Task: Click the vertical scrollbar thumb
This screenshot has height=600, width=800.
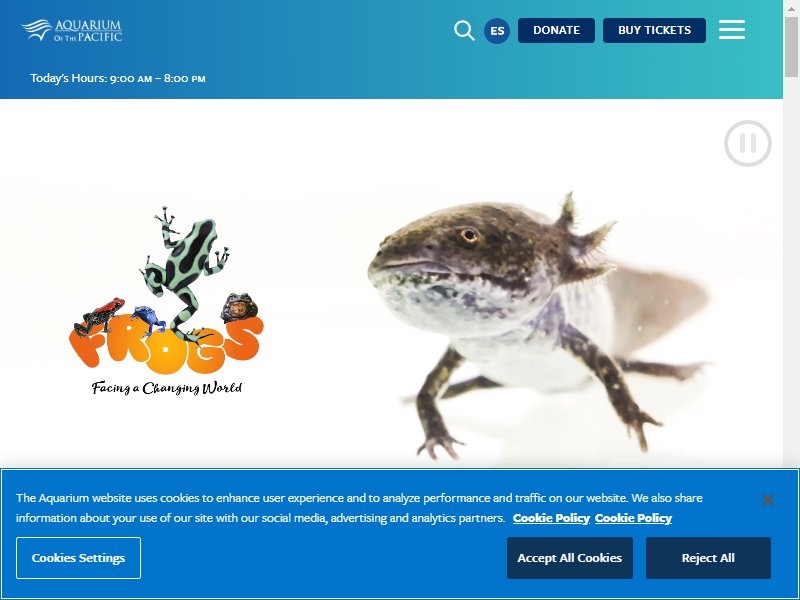Action: tap(791, 47)
